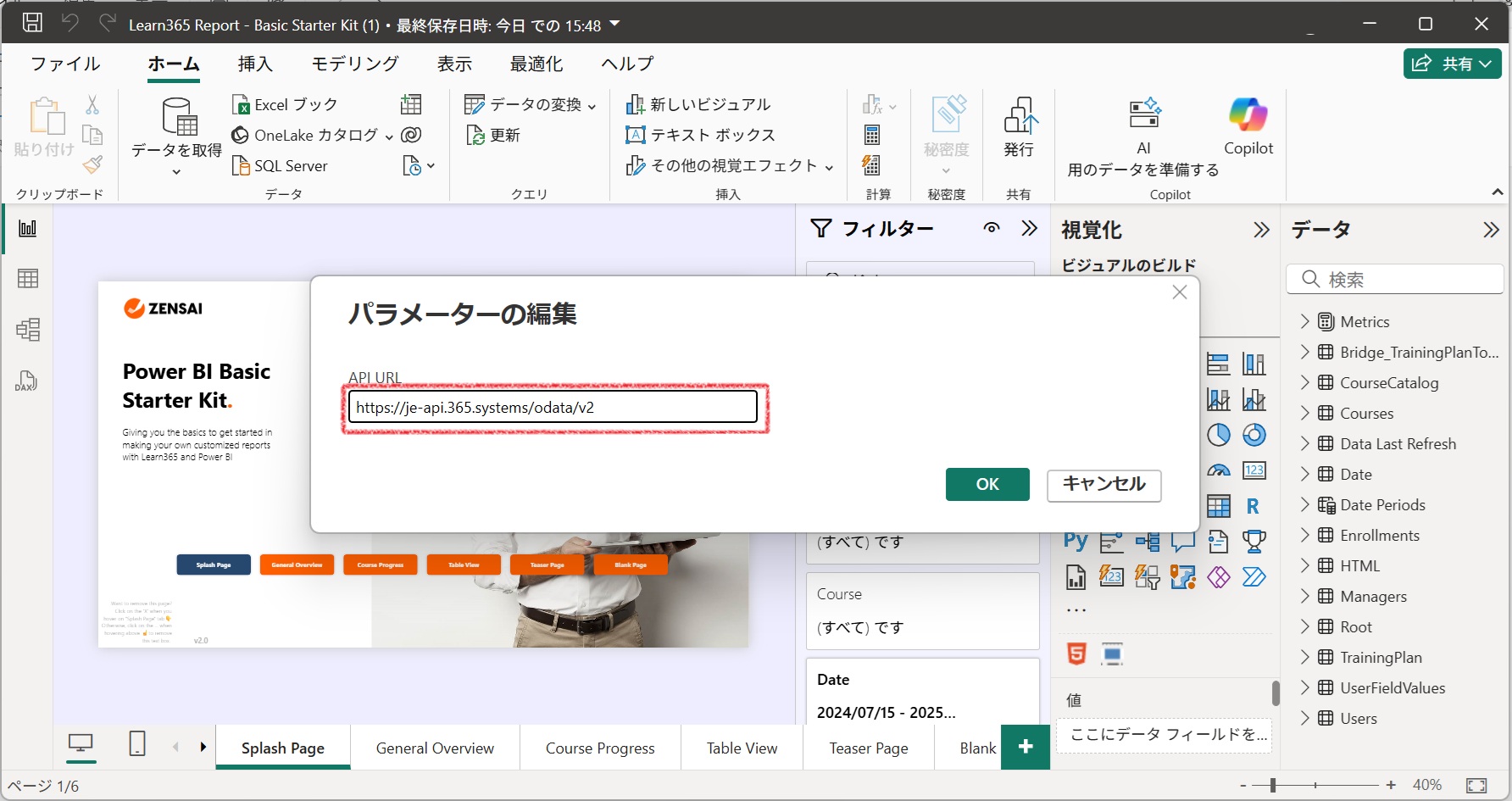The width and height of the screenshot is (1512, 801).
Task: Open the General Overview page tab
Action: click(435, 748)
